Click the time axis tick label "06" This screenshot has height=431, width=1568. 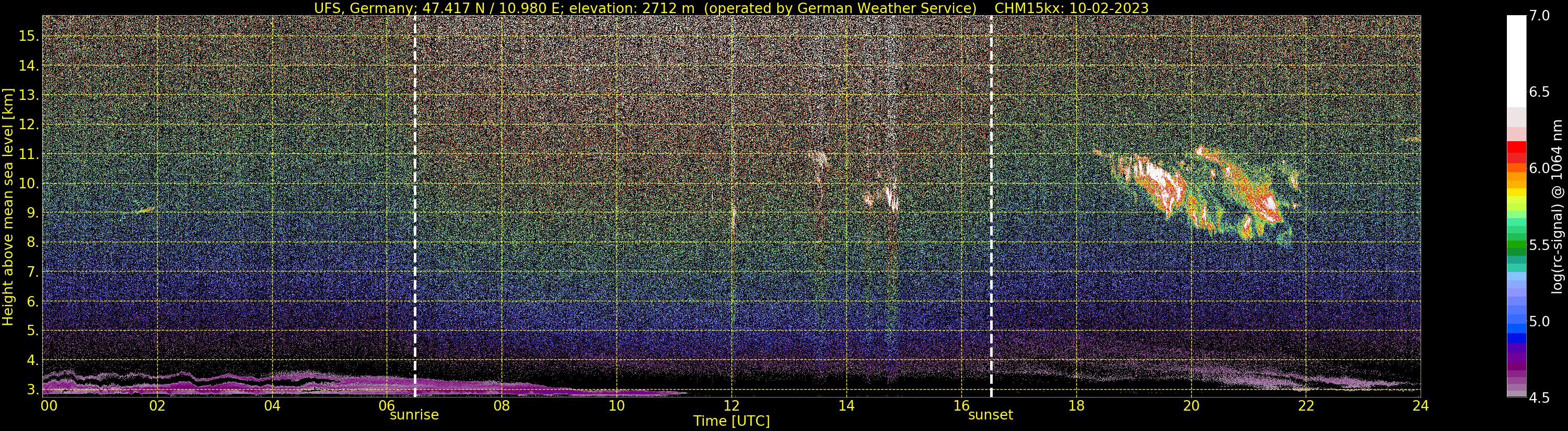click(x=387, y=405)
